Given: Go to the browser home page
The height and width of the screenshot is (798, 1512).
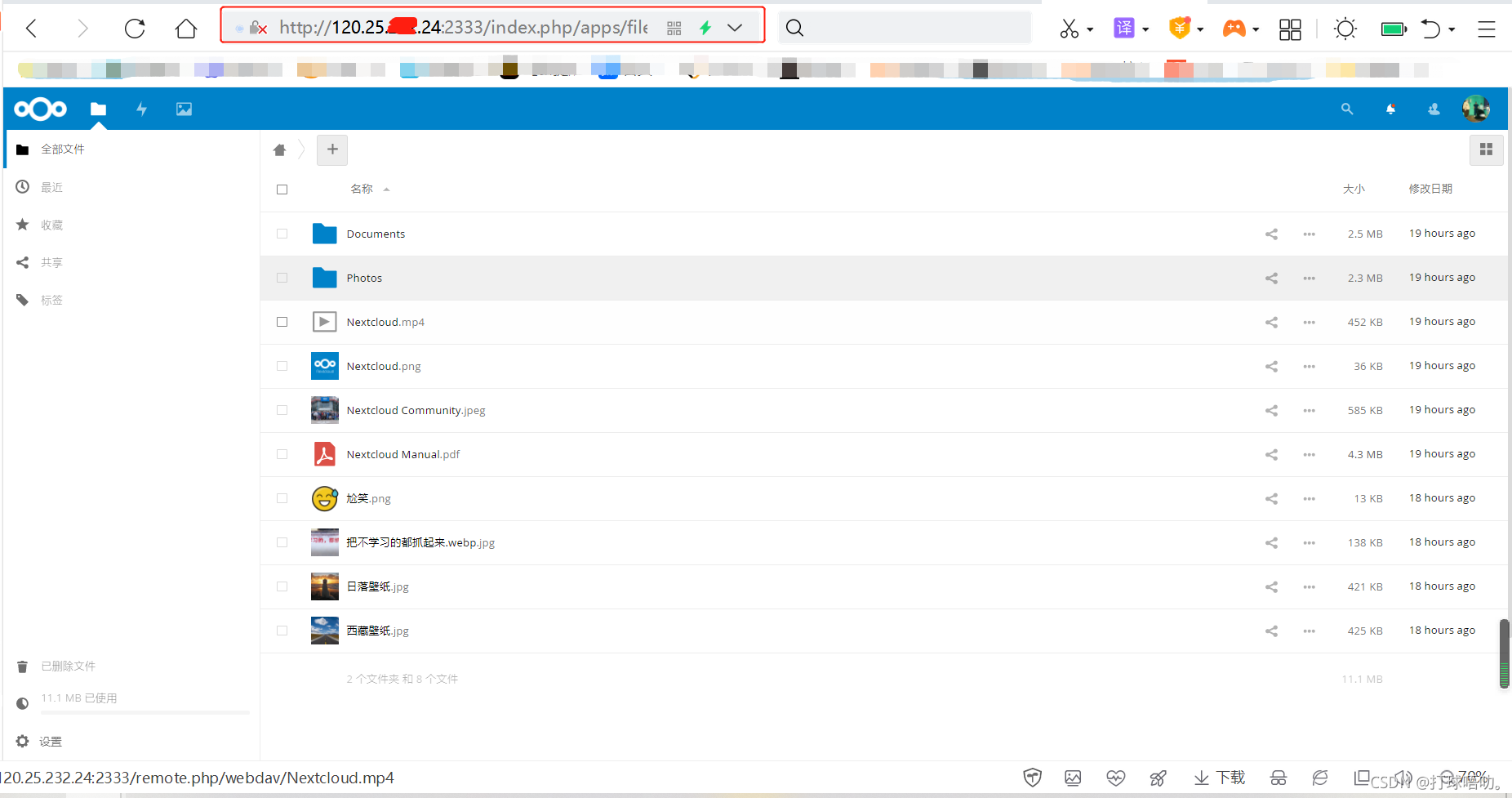Looking at the screenshot, I should 186,29.
